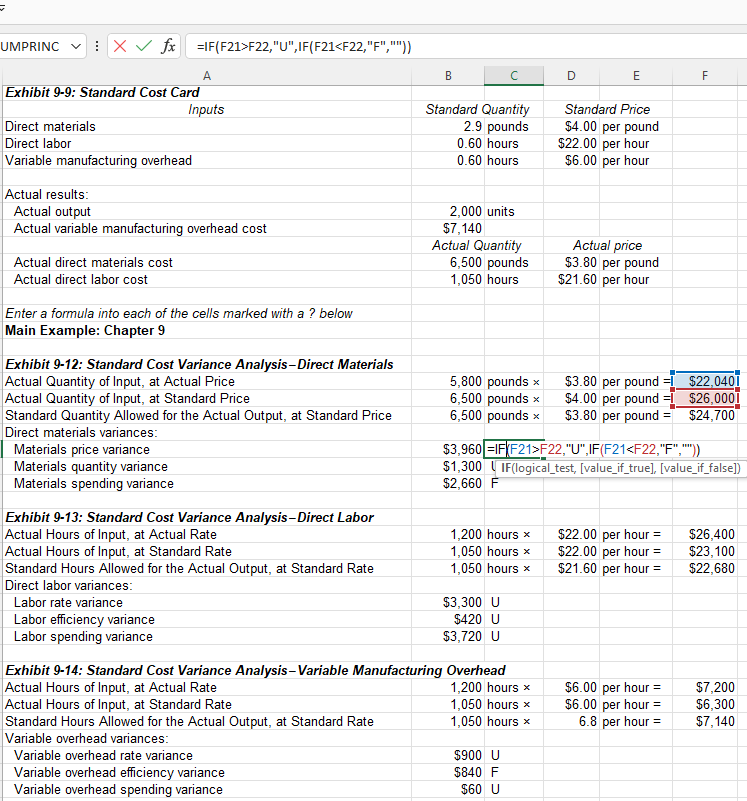Click the $21.60 actual price cell

point(571,279)
